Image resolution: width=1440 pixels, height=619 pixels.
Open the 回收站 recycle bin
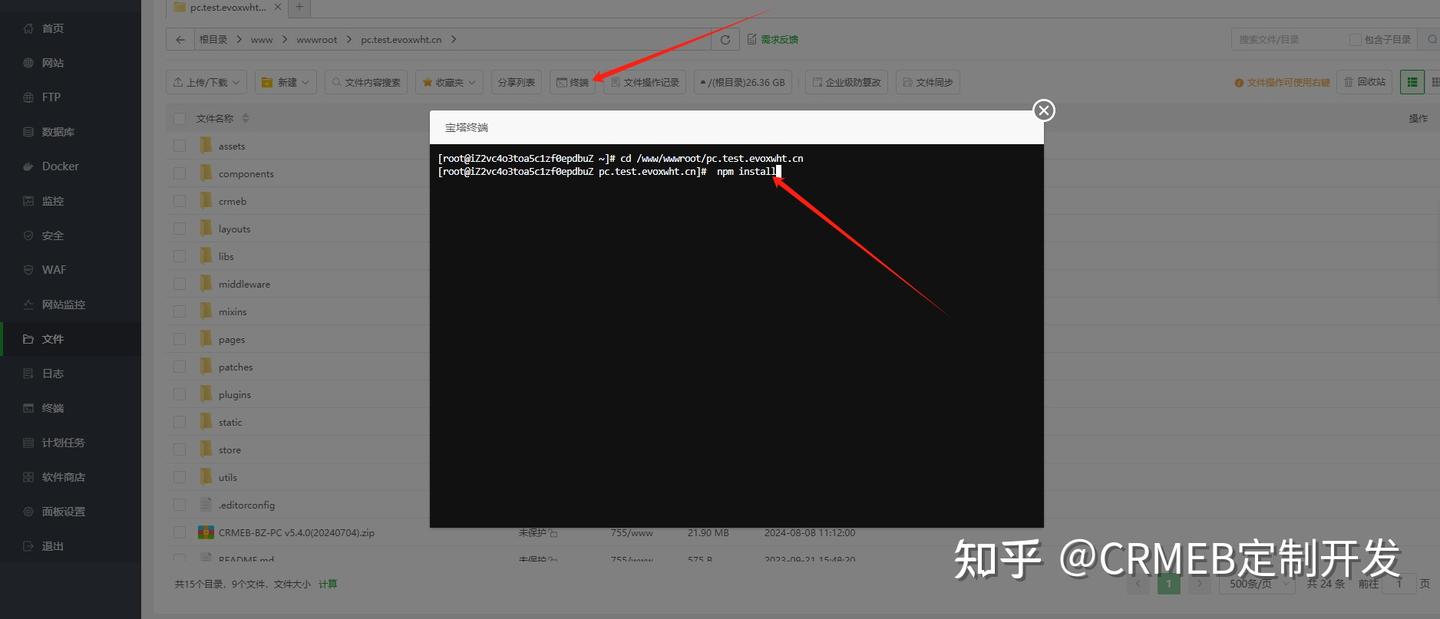tap(1364, 82)
